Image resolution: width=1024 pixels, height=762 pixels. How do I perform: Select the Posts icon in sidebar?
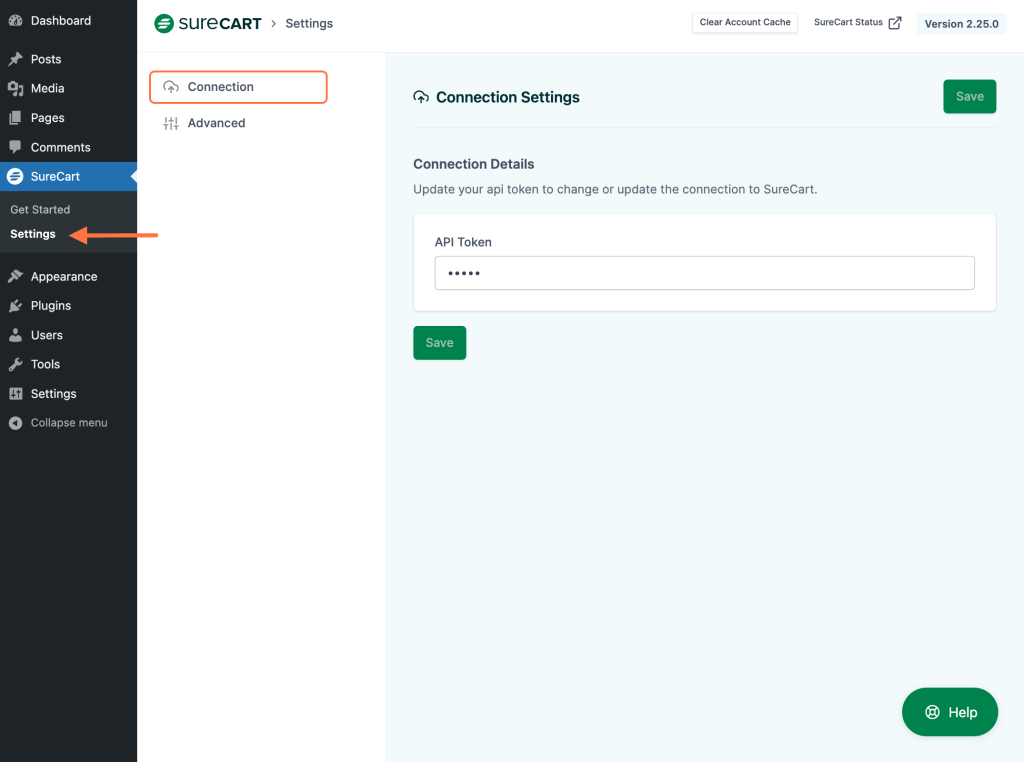[14, 59]
